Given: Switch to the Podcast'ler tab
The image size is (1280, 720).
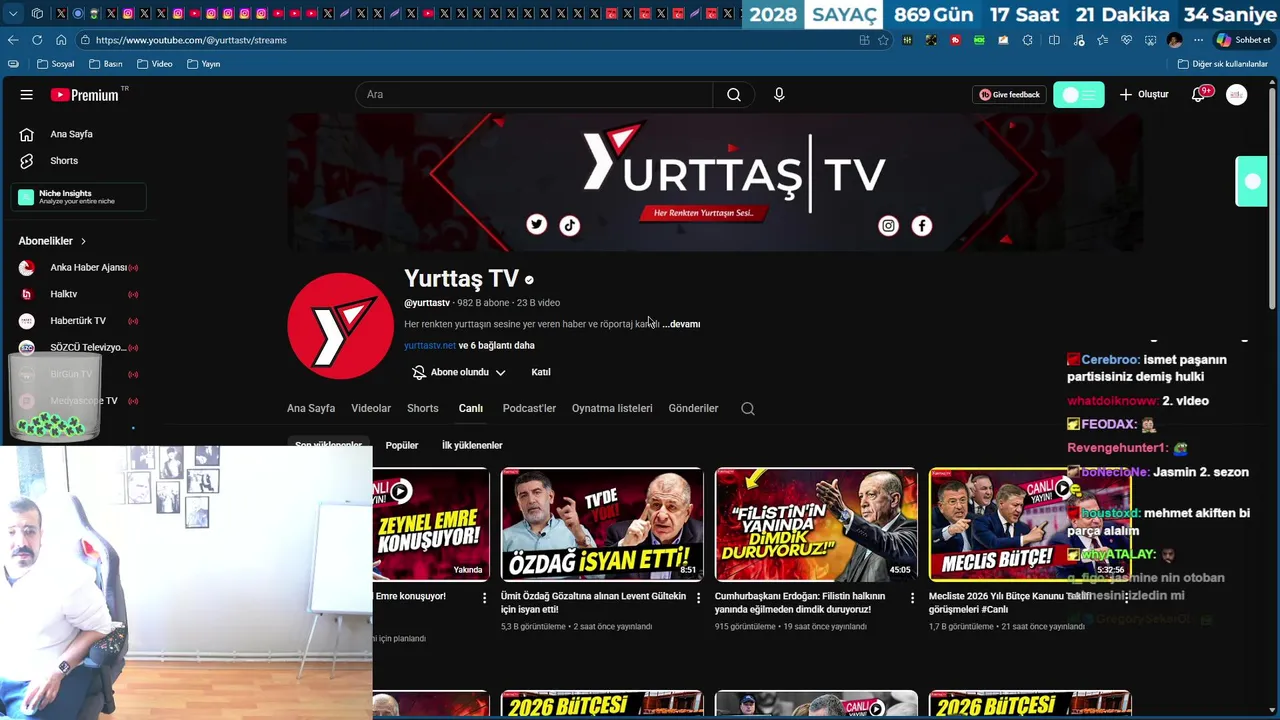Looking at the screenshot, I should 529,408.
